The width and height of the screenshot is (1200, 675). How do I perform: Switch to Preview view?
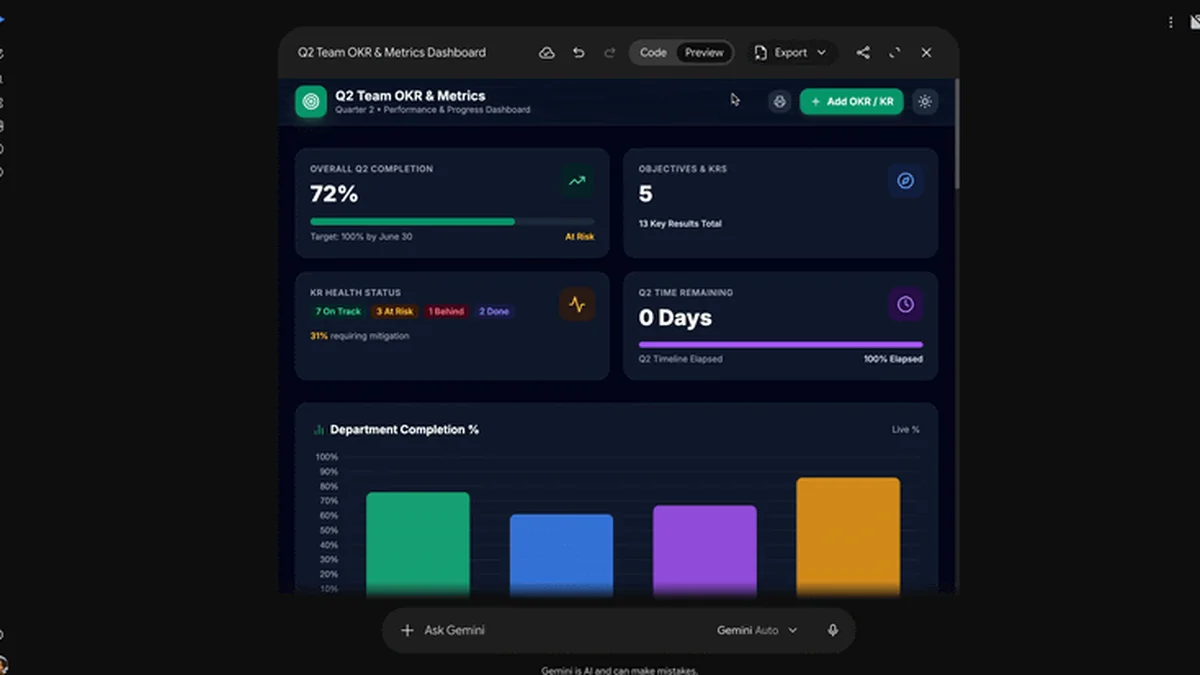tap(704, 53)
